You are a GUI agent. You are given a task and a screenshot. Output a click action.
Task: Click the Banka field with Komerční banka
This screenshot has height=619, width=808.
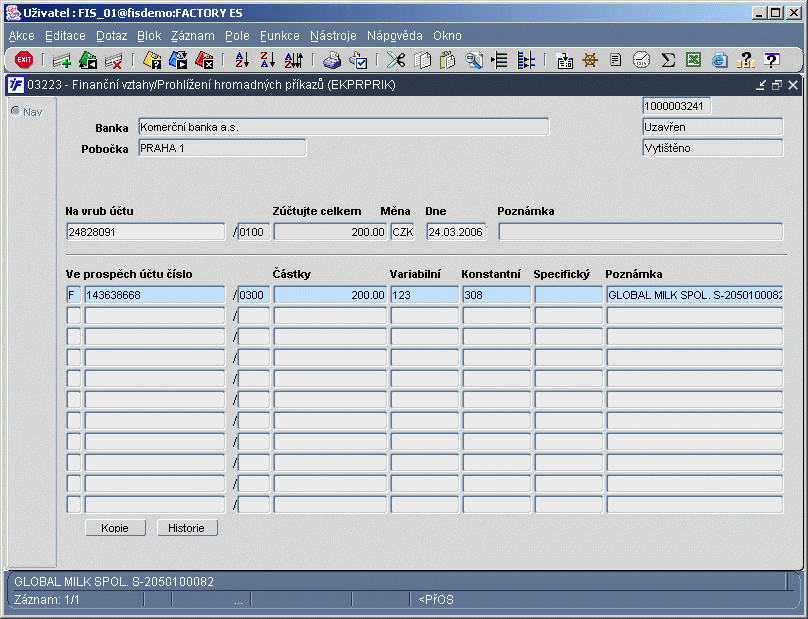tap(344, 127)
